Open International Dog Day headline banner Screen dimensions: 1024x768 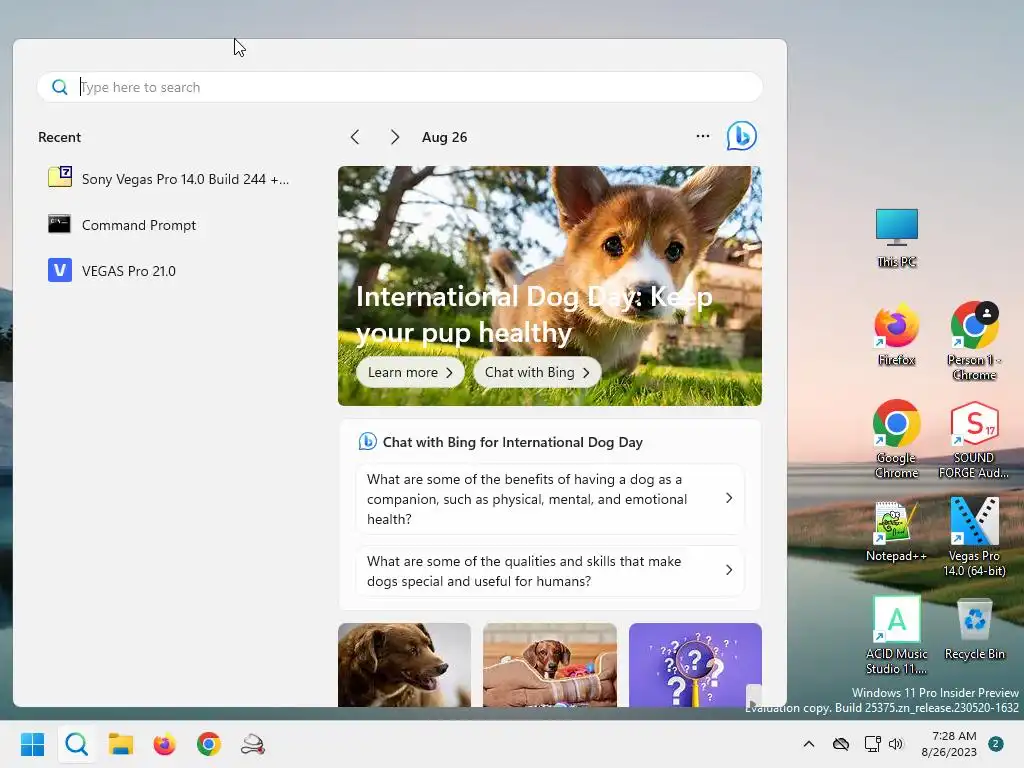pos(534,315)
